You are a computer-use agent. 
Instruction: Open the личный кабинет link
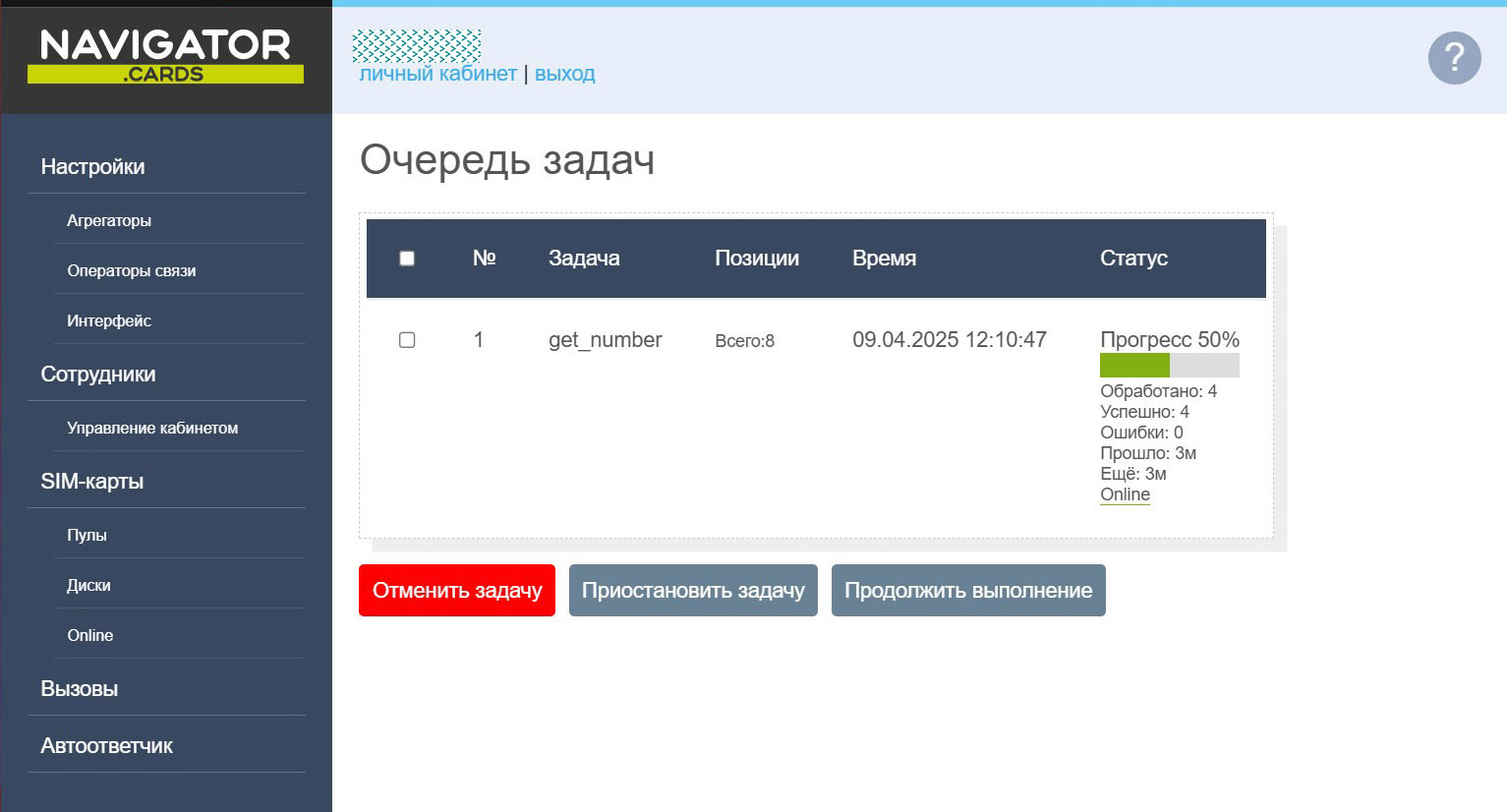point(437,74)
